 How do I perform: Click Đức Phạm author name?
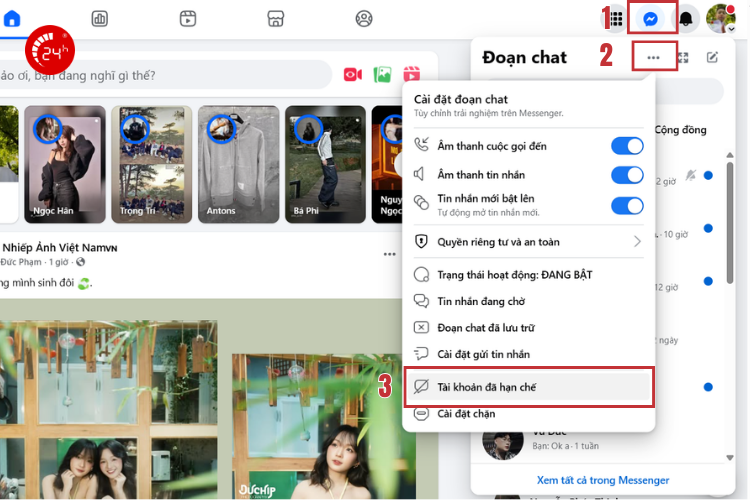(x=21, y=262)
